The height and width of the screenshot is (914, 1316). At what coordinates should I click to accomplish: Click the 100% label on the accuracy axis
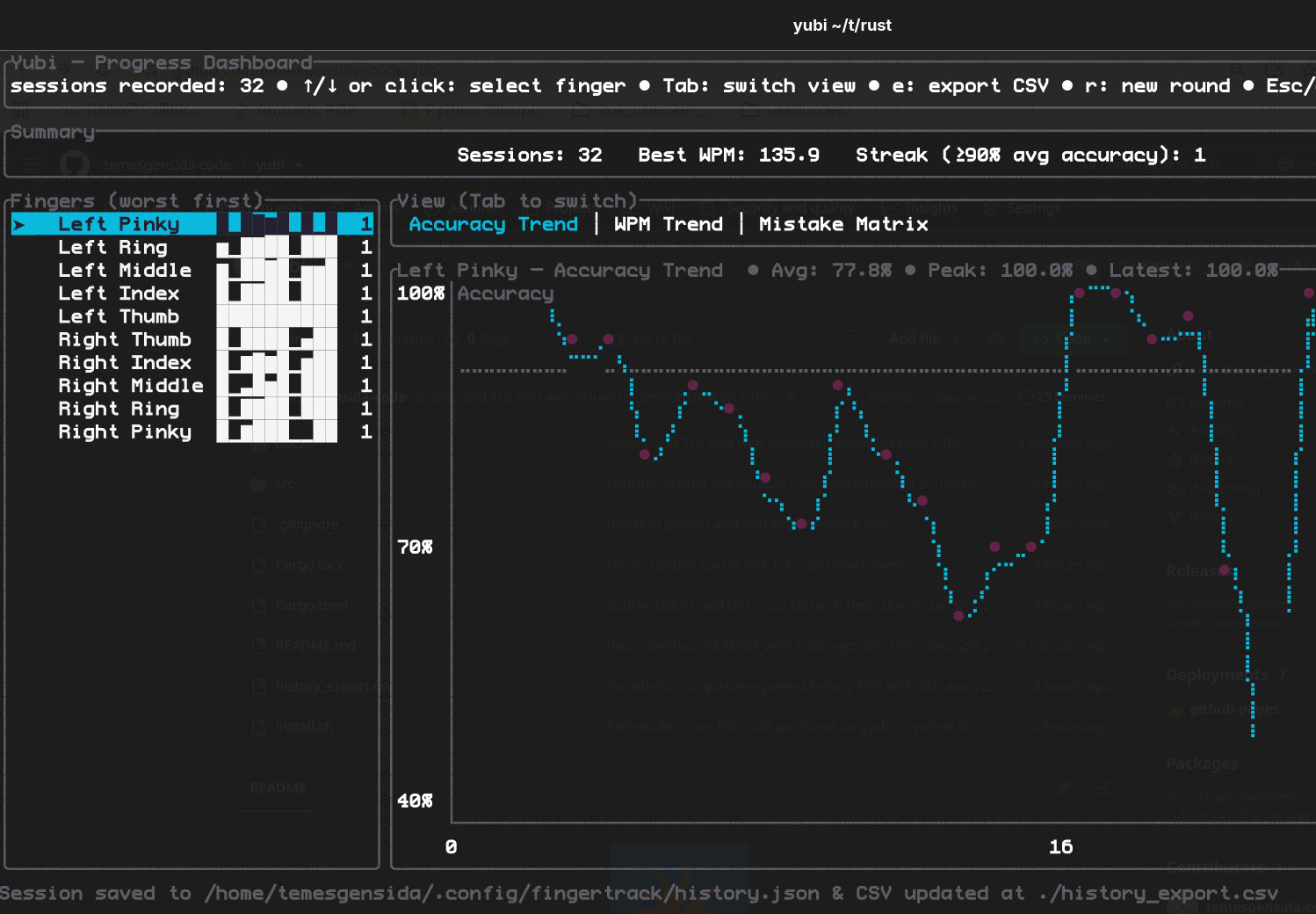pyautogui.click(x=421, y=294)
